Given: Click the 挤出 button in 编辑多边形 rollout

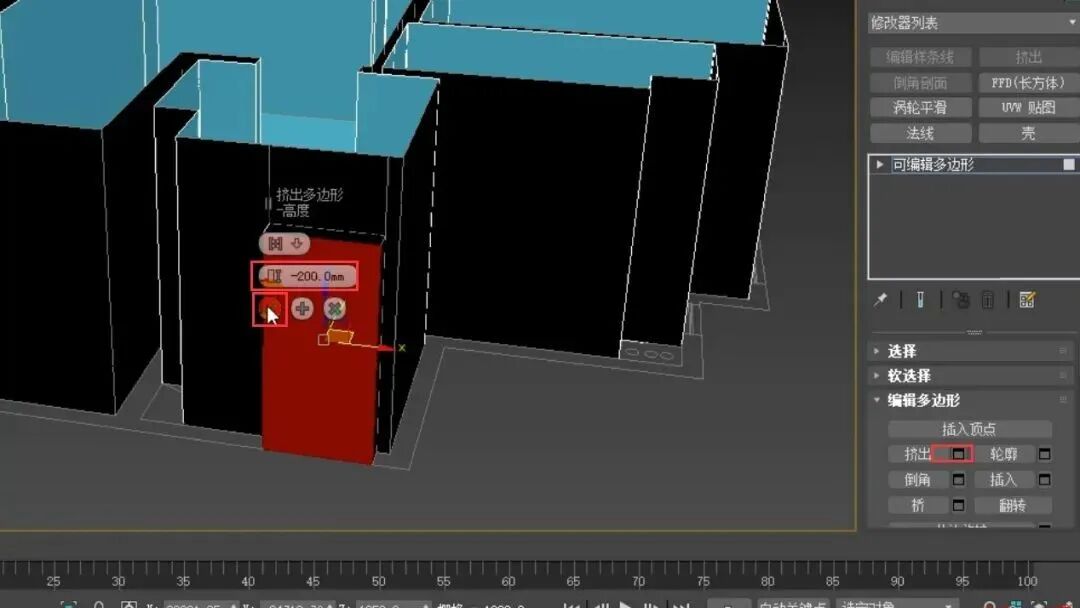Looking at the screenshot, I should 918,454.
